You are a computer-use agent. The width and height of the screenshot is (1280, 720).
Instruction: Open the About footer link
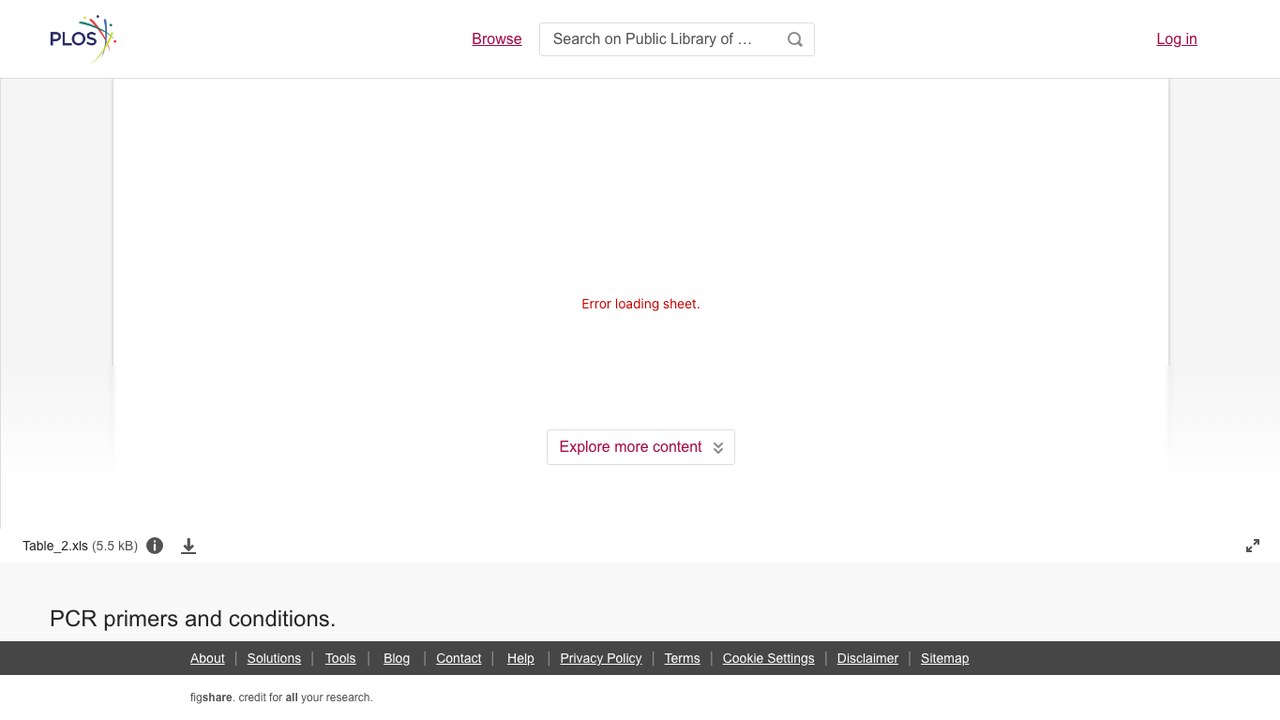207,658
